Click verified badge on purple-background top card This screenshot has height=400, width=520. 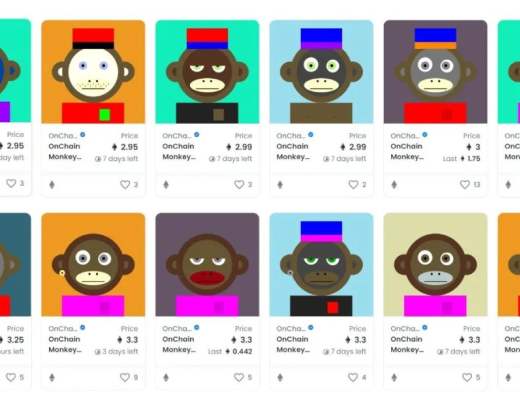(425, 135)
